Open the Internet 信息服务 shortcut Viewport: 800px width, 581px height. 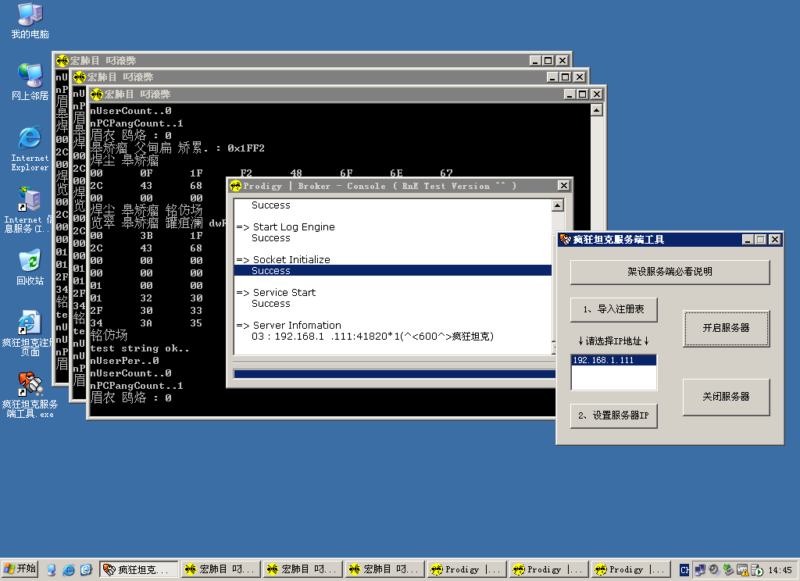[x=30, y=200]
